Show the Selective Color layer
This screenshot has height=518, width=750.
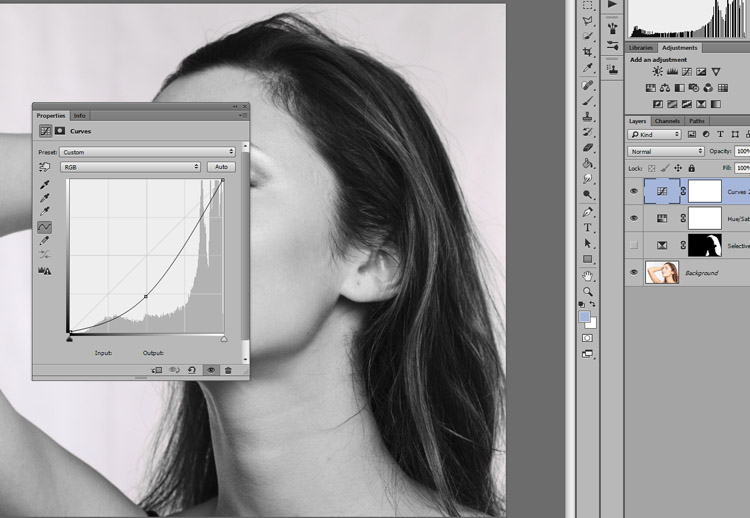pos(634,245)
